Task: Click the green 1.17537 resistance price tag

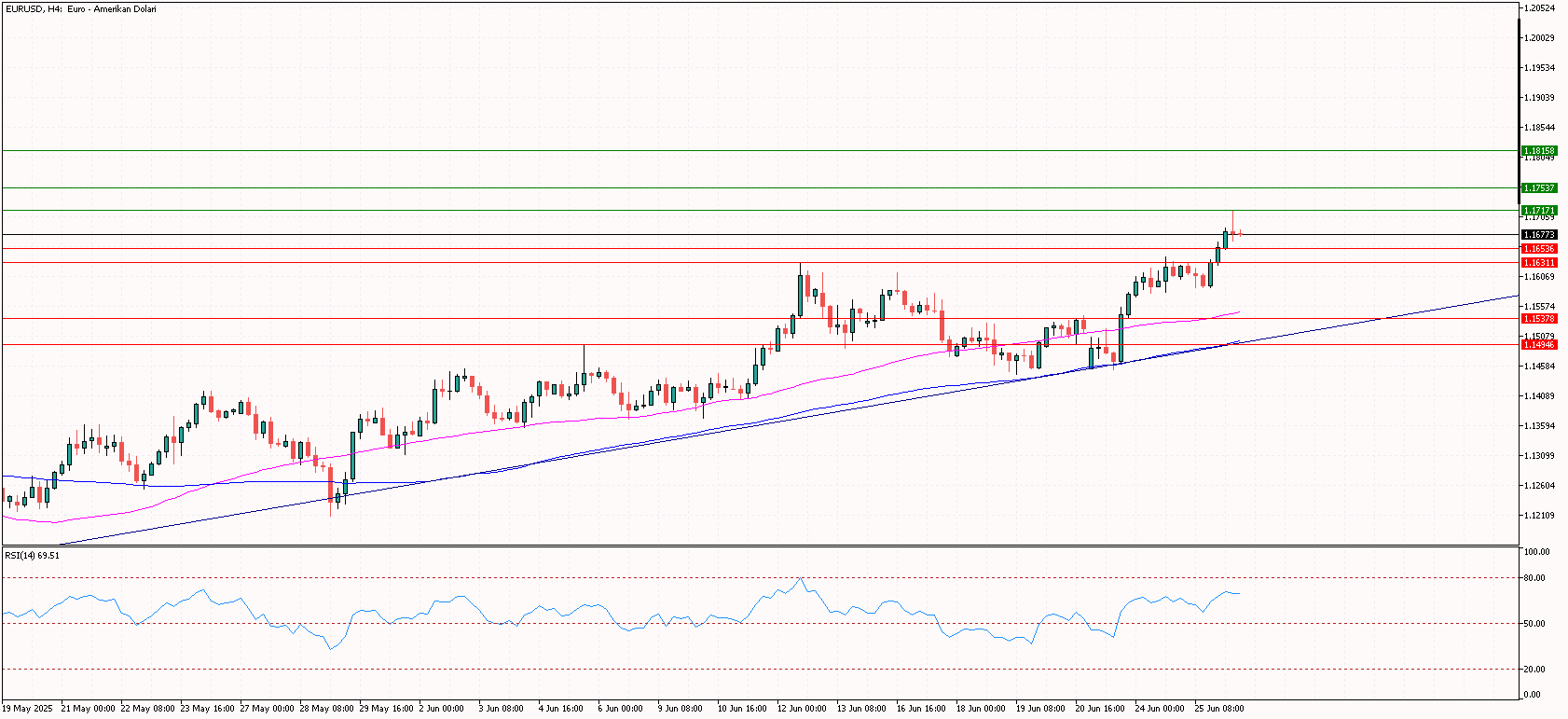Action: [1539, 188]
